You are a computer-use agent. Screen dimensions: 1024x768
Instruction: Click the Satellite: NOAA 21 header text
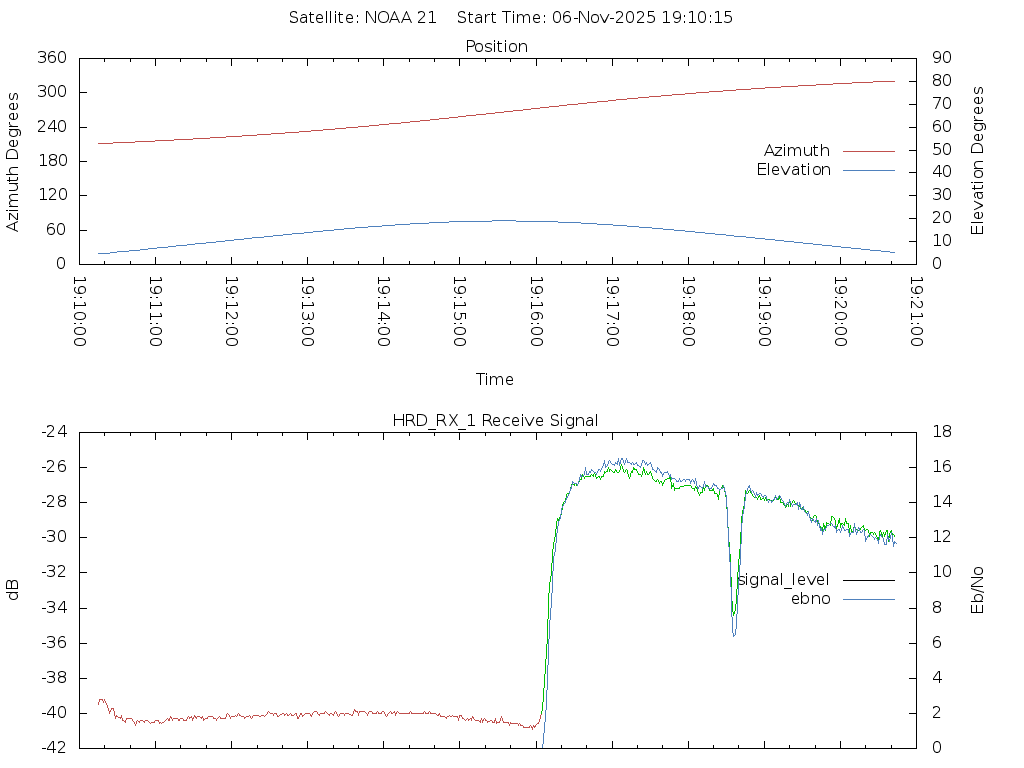coord(362,18)
